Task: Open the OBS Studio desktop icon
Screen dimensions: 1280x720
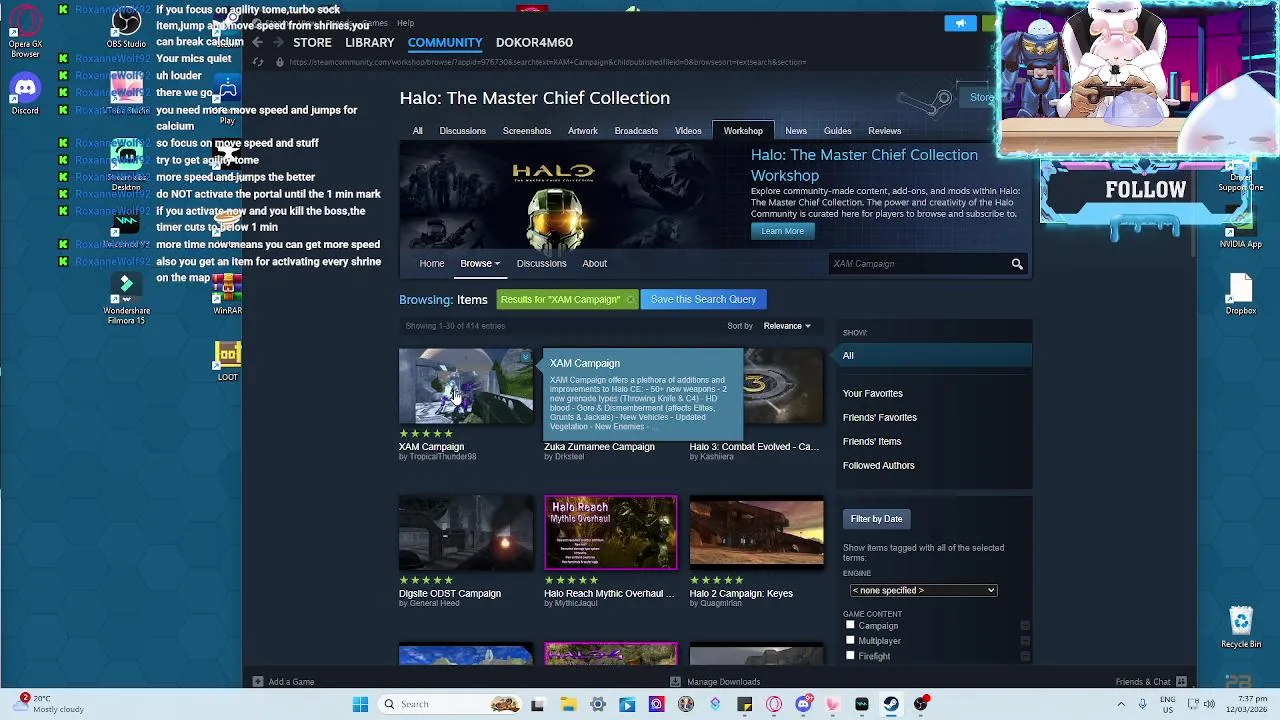Action: 126,28
